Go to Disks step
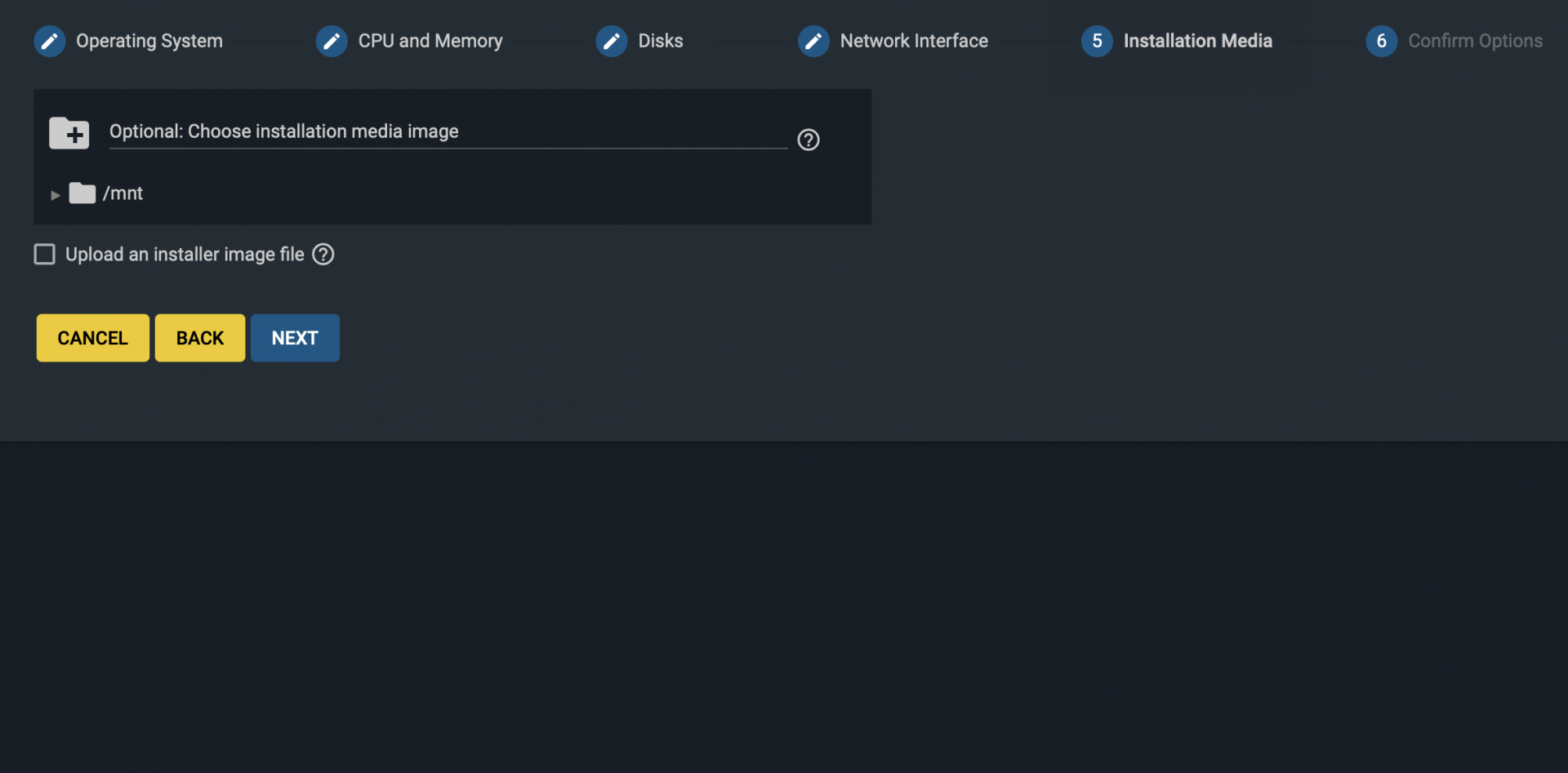Viewport: 1568px width, 773px height. coord(661,41)
